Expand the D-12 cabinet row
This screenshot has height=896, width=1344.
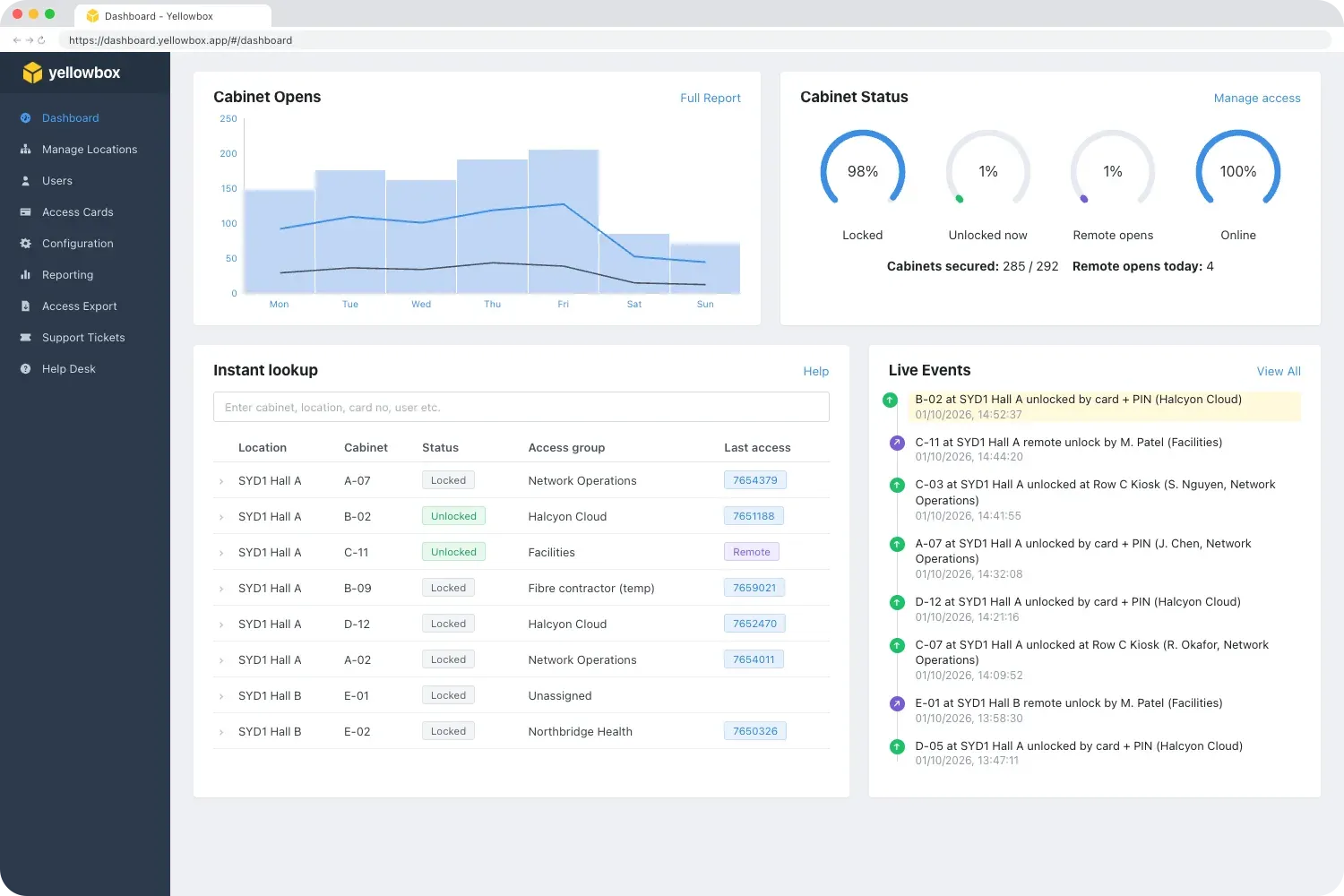coord(221,625)
